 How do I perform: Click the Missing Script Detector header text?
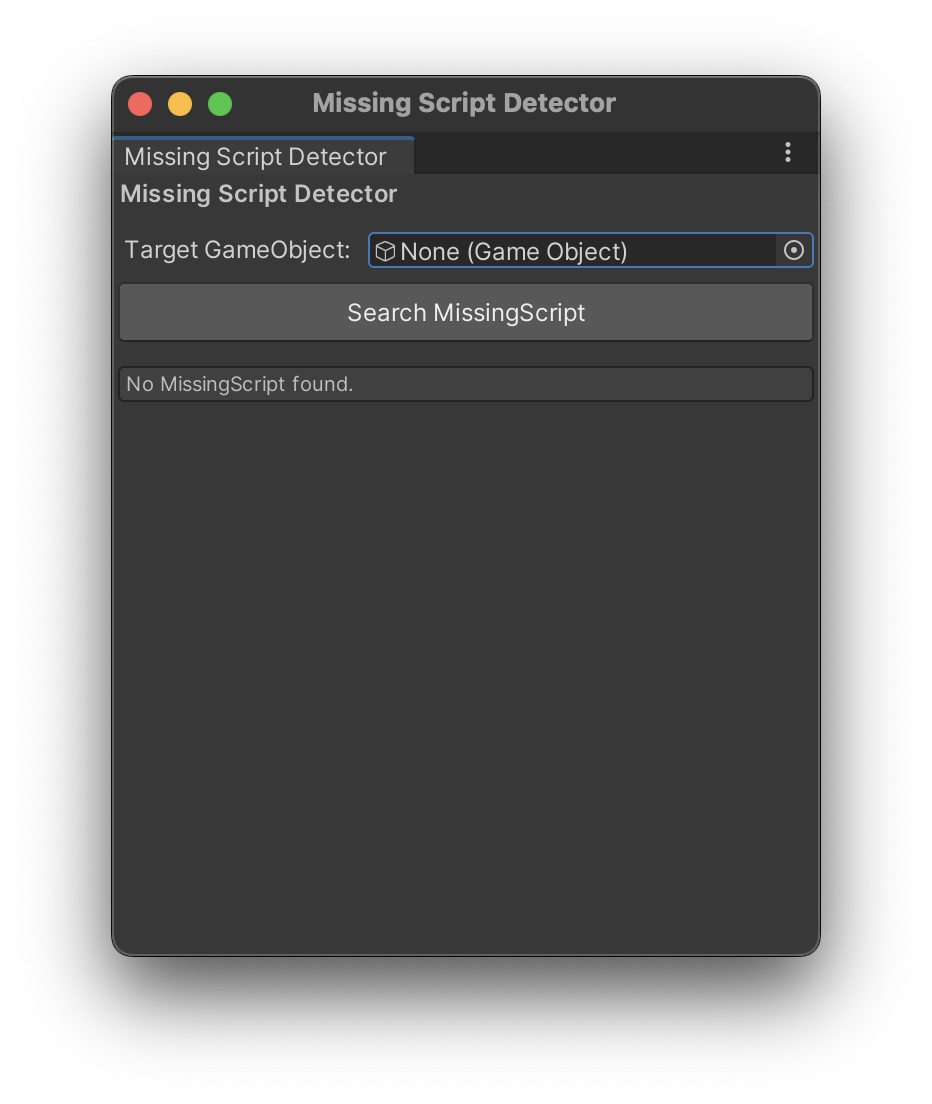(x=258, y=193)
